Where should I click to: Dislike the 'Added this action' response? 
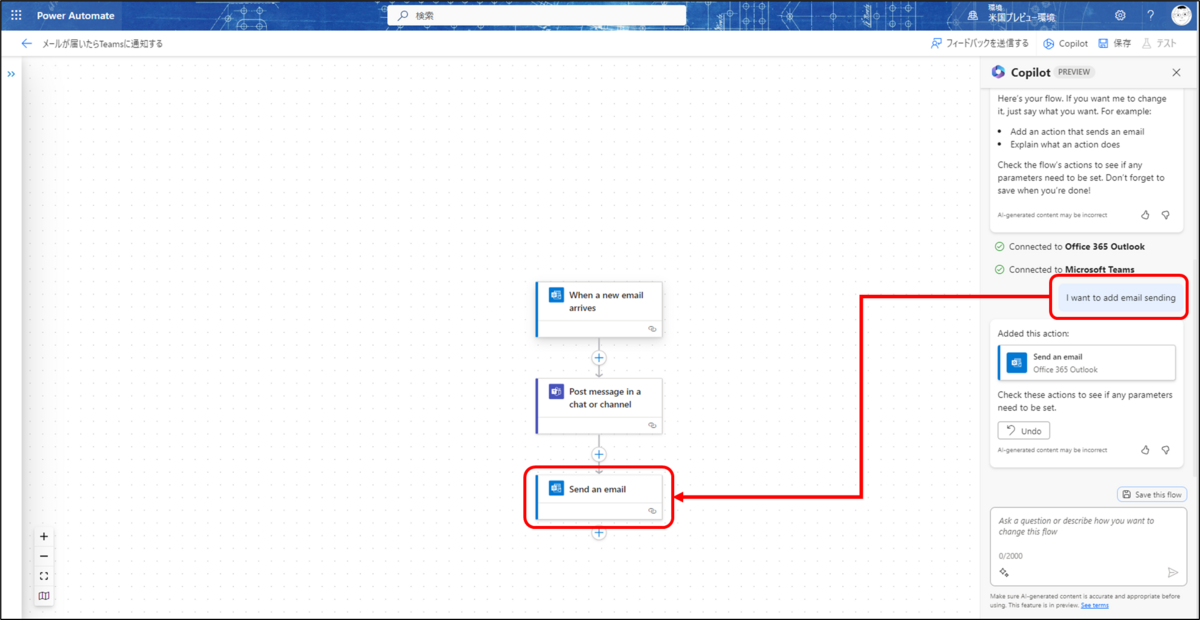click(x=1166, y=450)
